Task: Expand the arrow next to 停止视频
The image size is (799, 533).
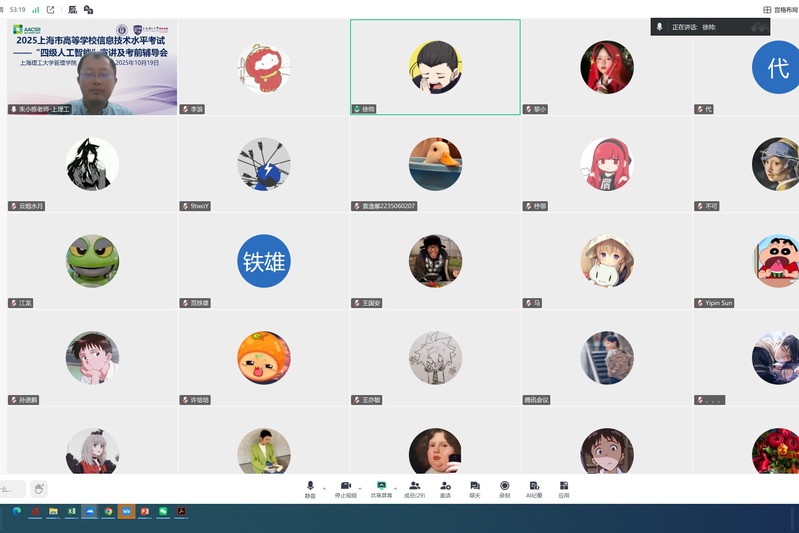Action: click(x=361, y=488)
